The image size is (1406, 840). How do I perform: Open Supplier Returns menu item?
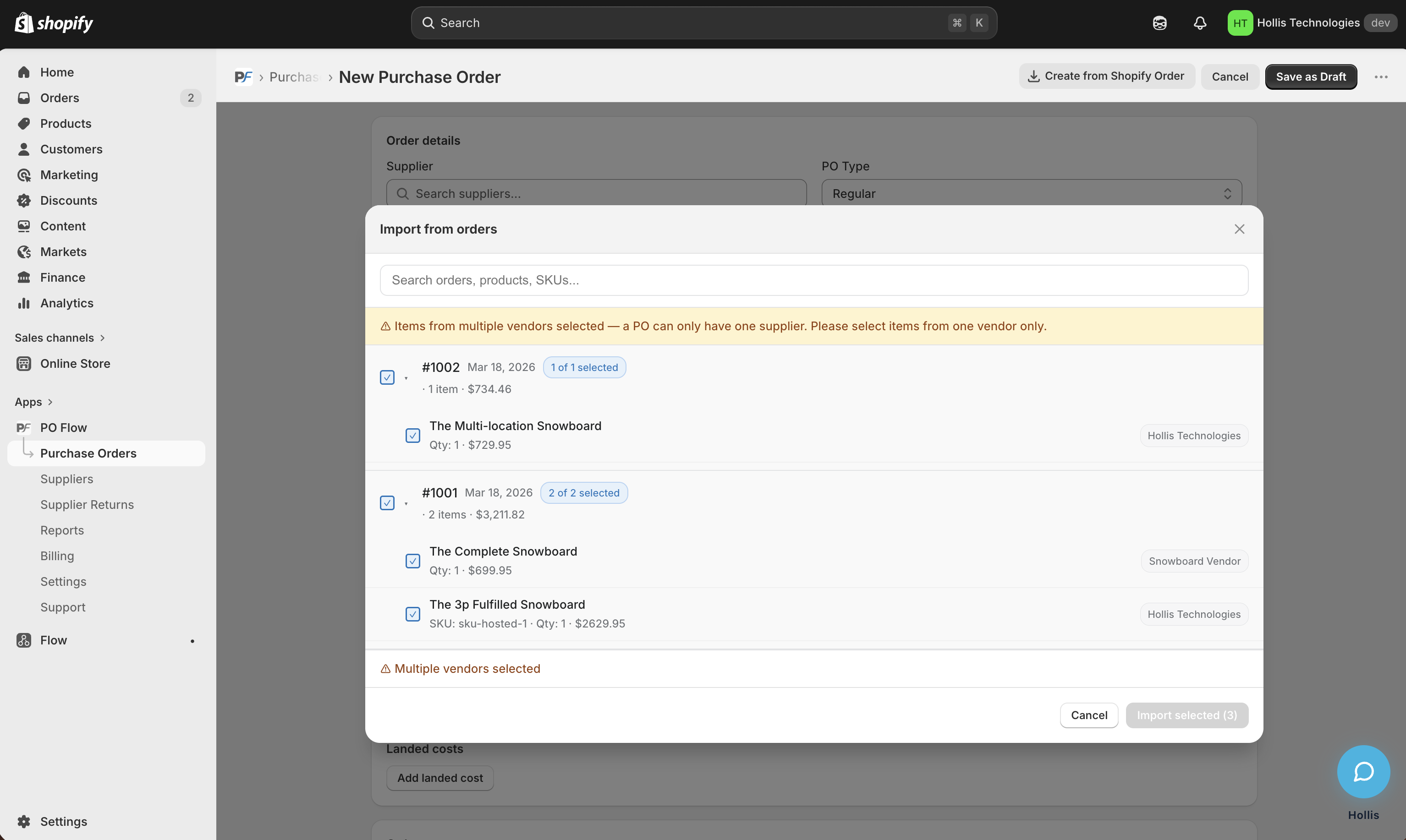87,504
